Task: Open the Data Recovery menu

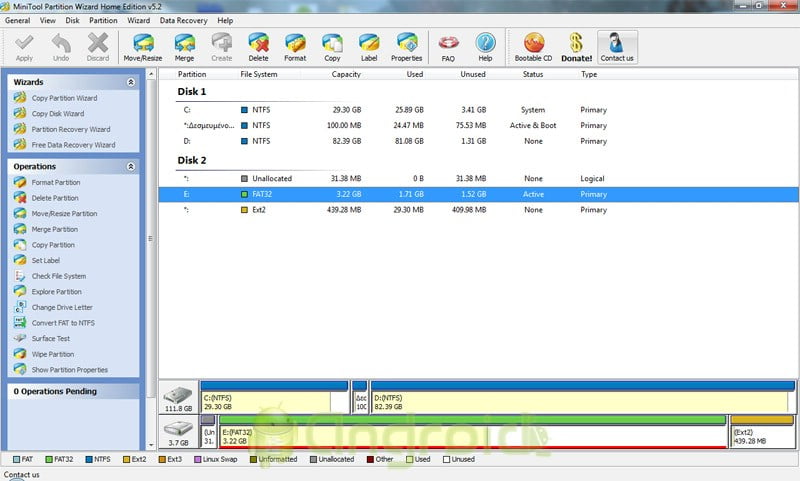Action: 183,20
